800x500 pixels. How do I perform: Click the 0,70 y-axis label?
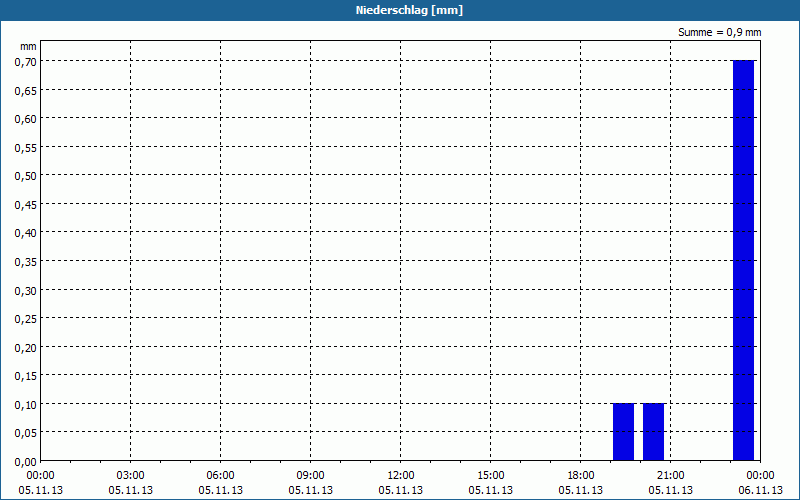26,61
